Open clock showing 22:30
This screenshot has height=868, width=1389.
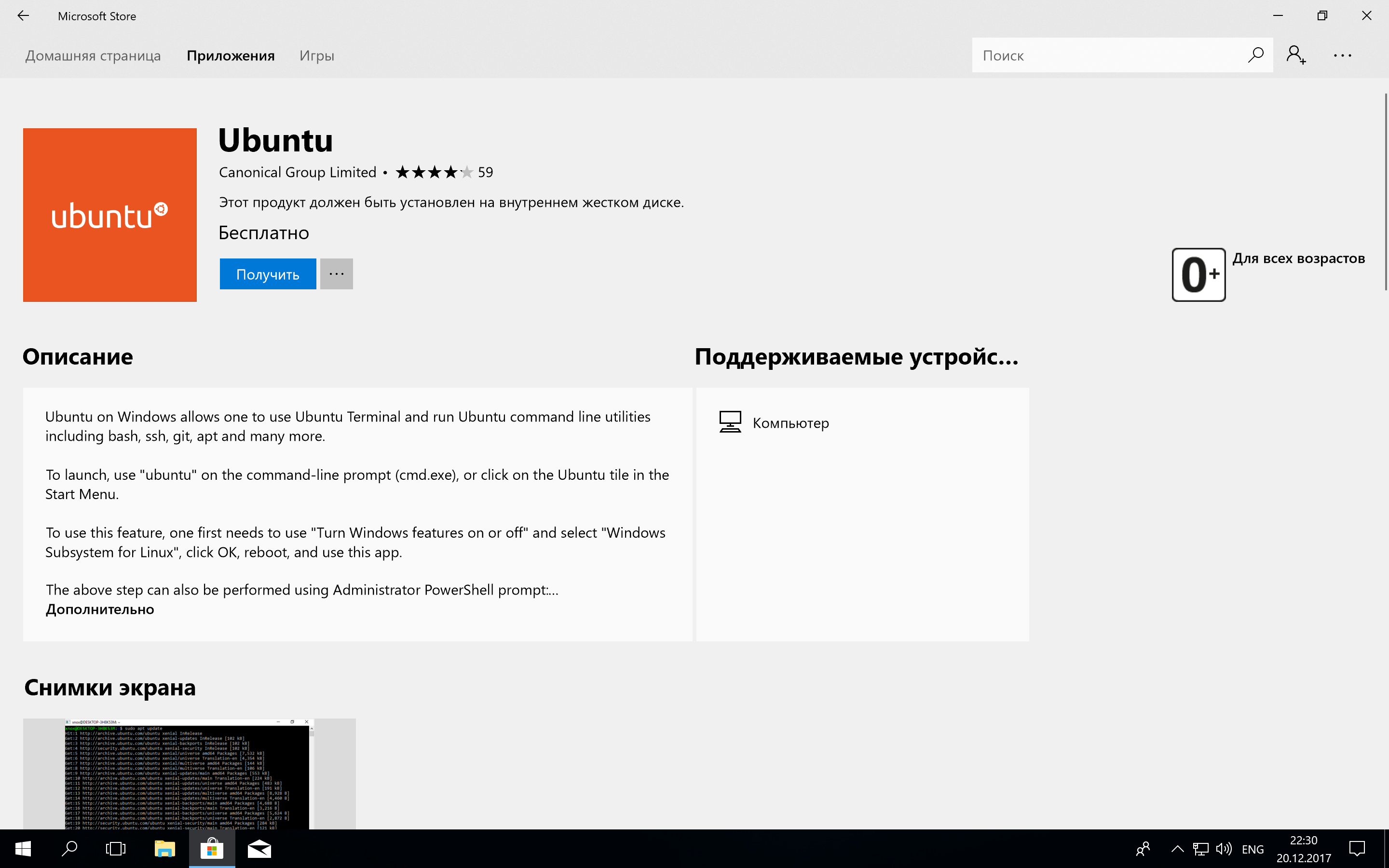[x=1304, y=849]
